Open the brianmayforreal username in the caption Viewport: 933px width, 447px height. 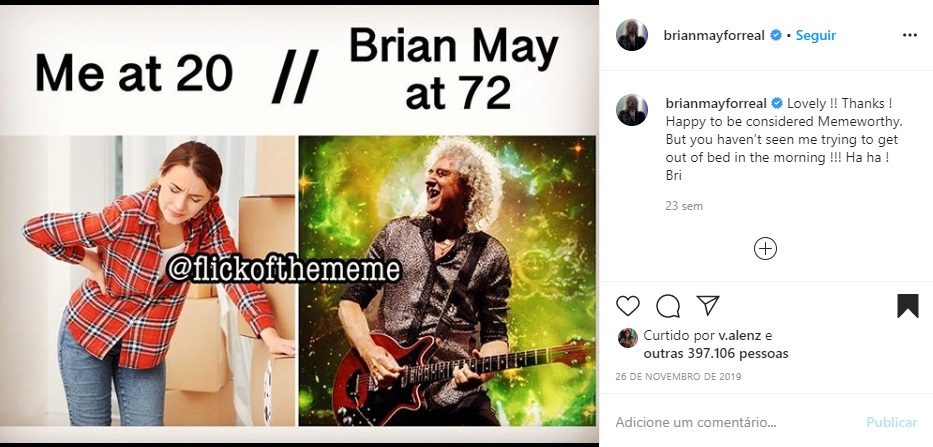click(x=716, y=104)
